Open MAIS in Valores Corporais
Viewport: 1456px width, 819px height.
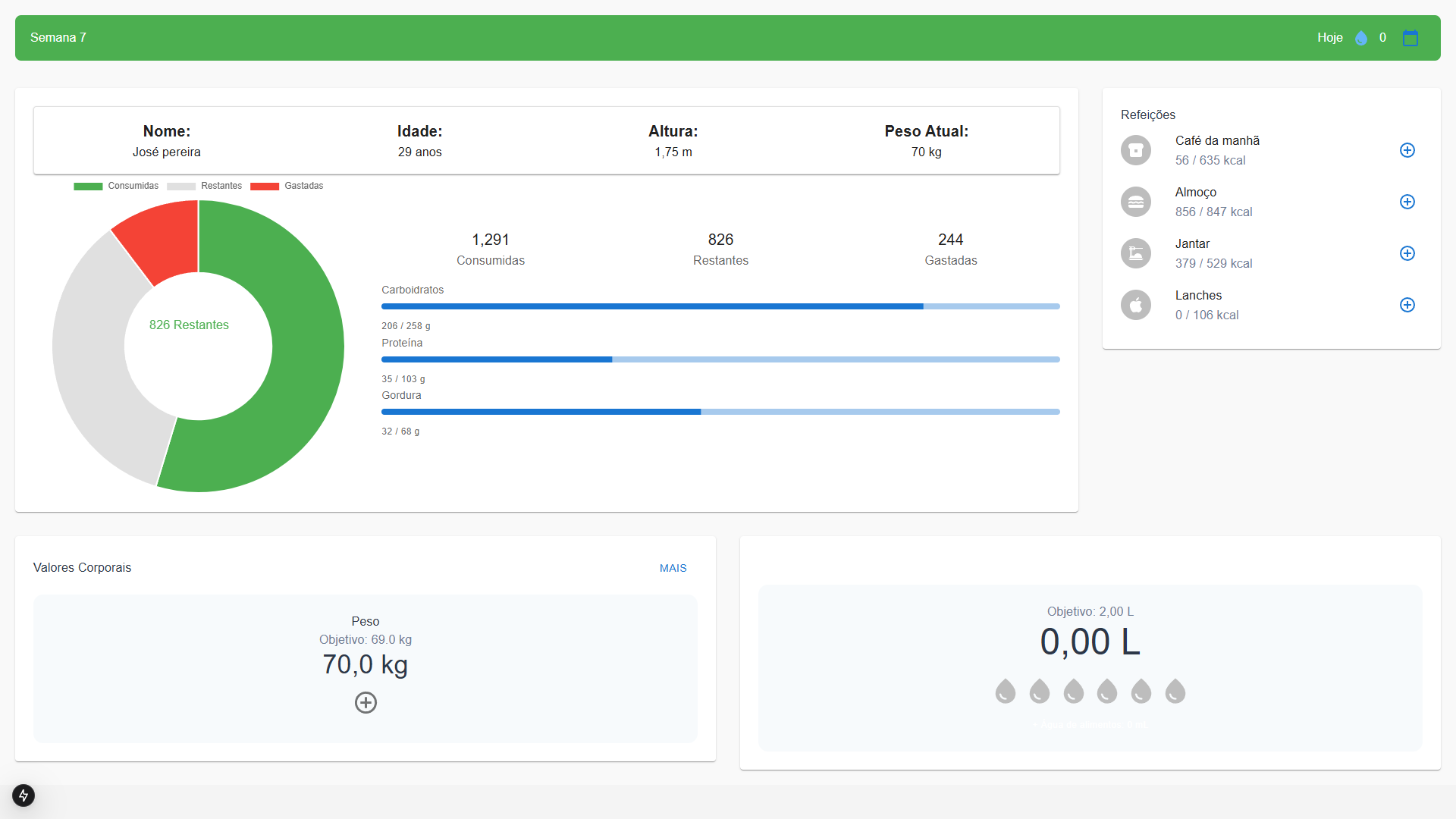click(x=673, y=567)
